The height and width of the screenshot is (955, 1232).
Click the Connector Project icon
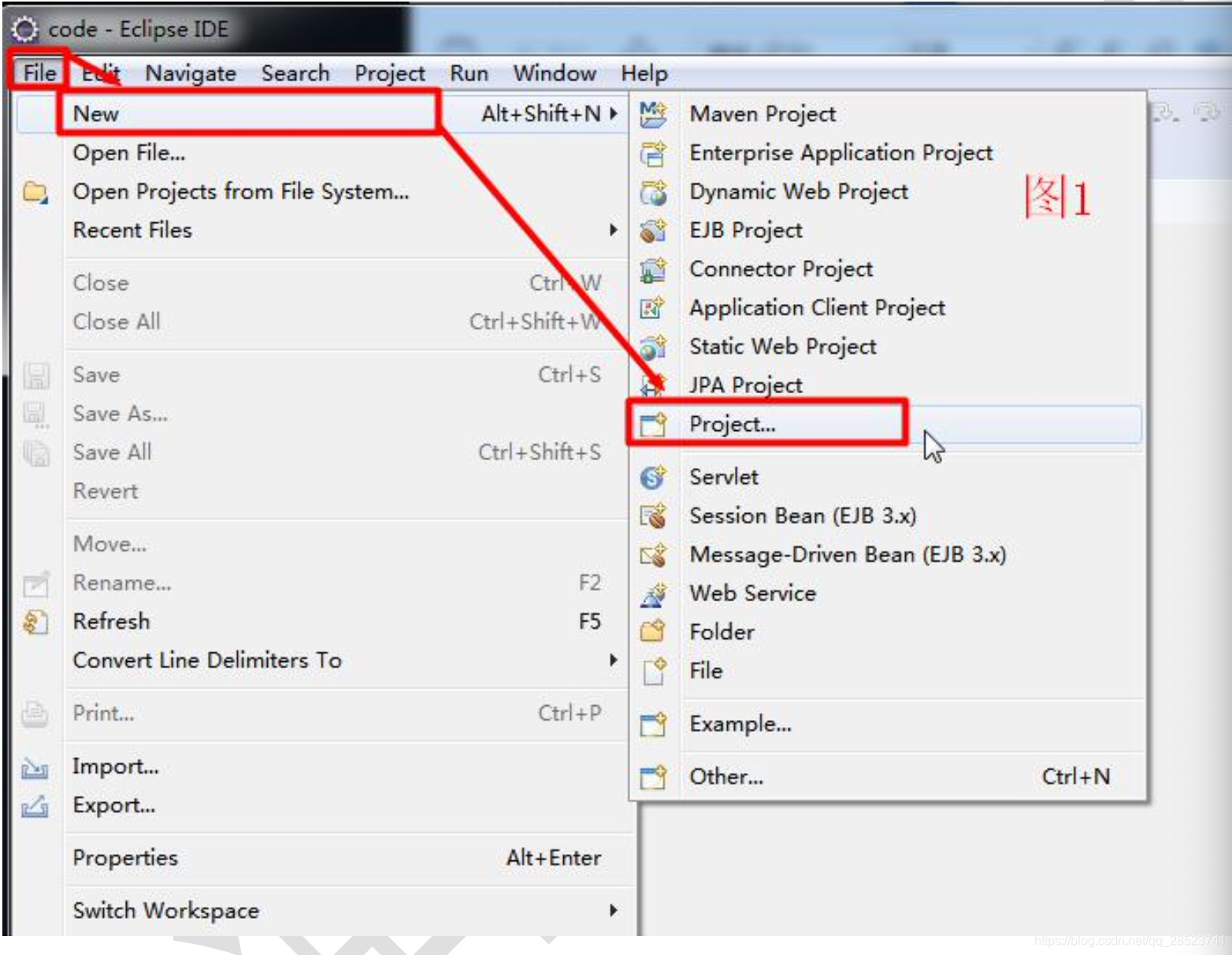pos(653,269)
